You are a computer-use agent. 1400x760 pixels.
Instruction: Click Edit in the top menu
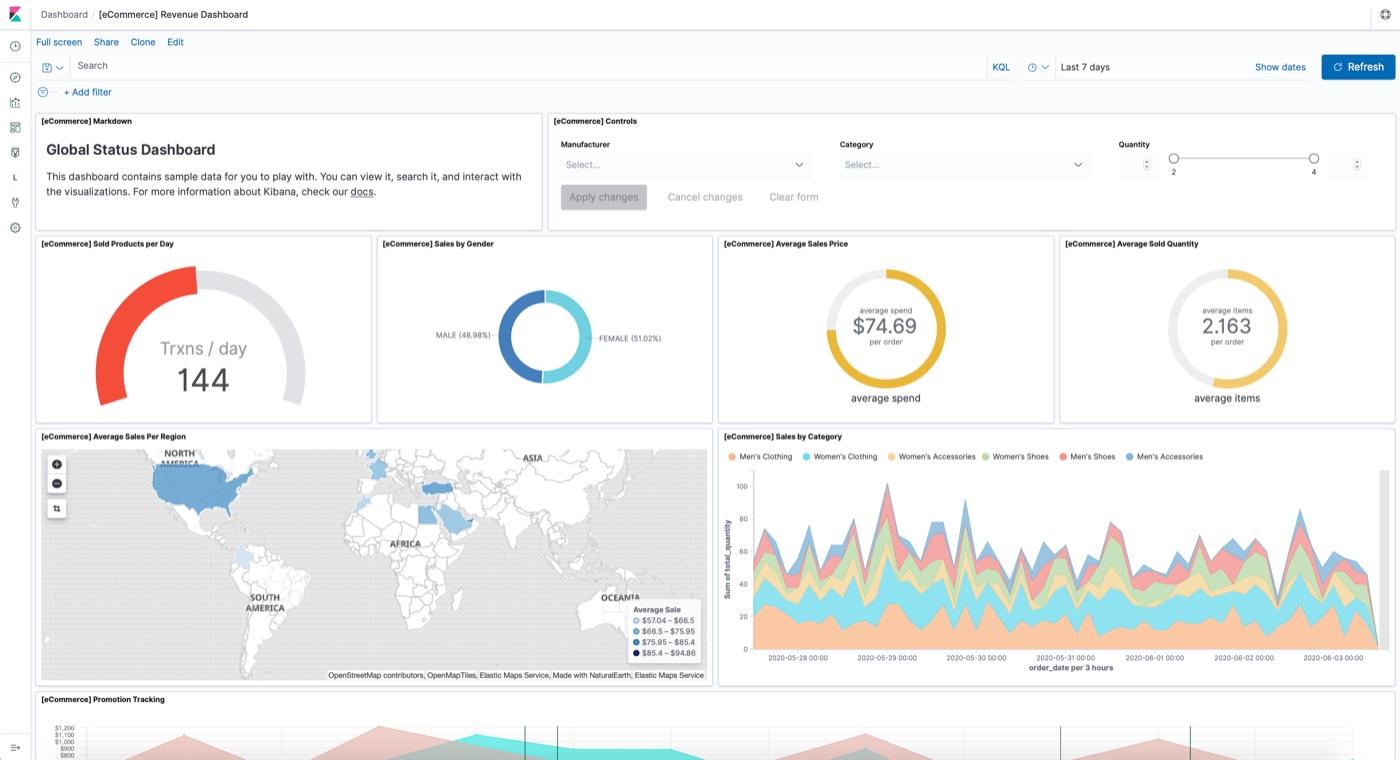click(175, 42)
